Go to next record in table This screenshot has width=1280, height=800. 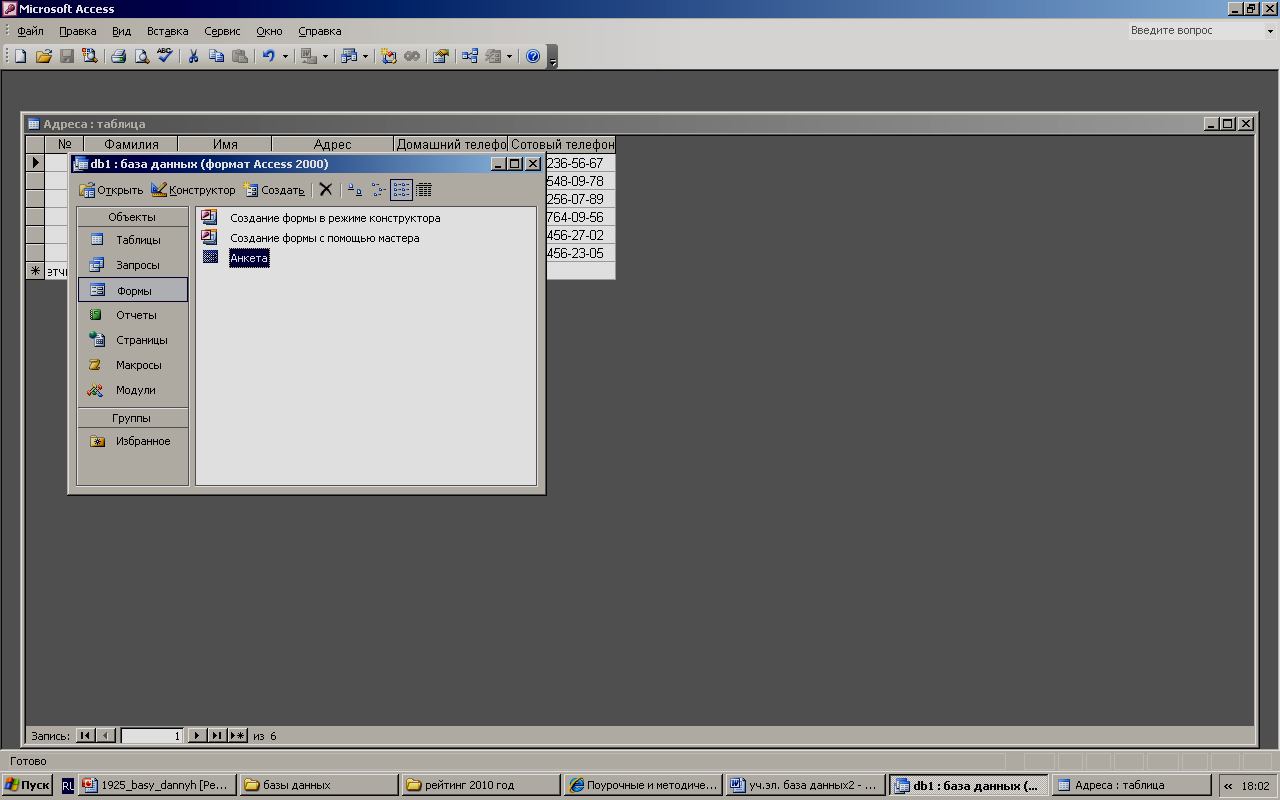[197, 736]
